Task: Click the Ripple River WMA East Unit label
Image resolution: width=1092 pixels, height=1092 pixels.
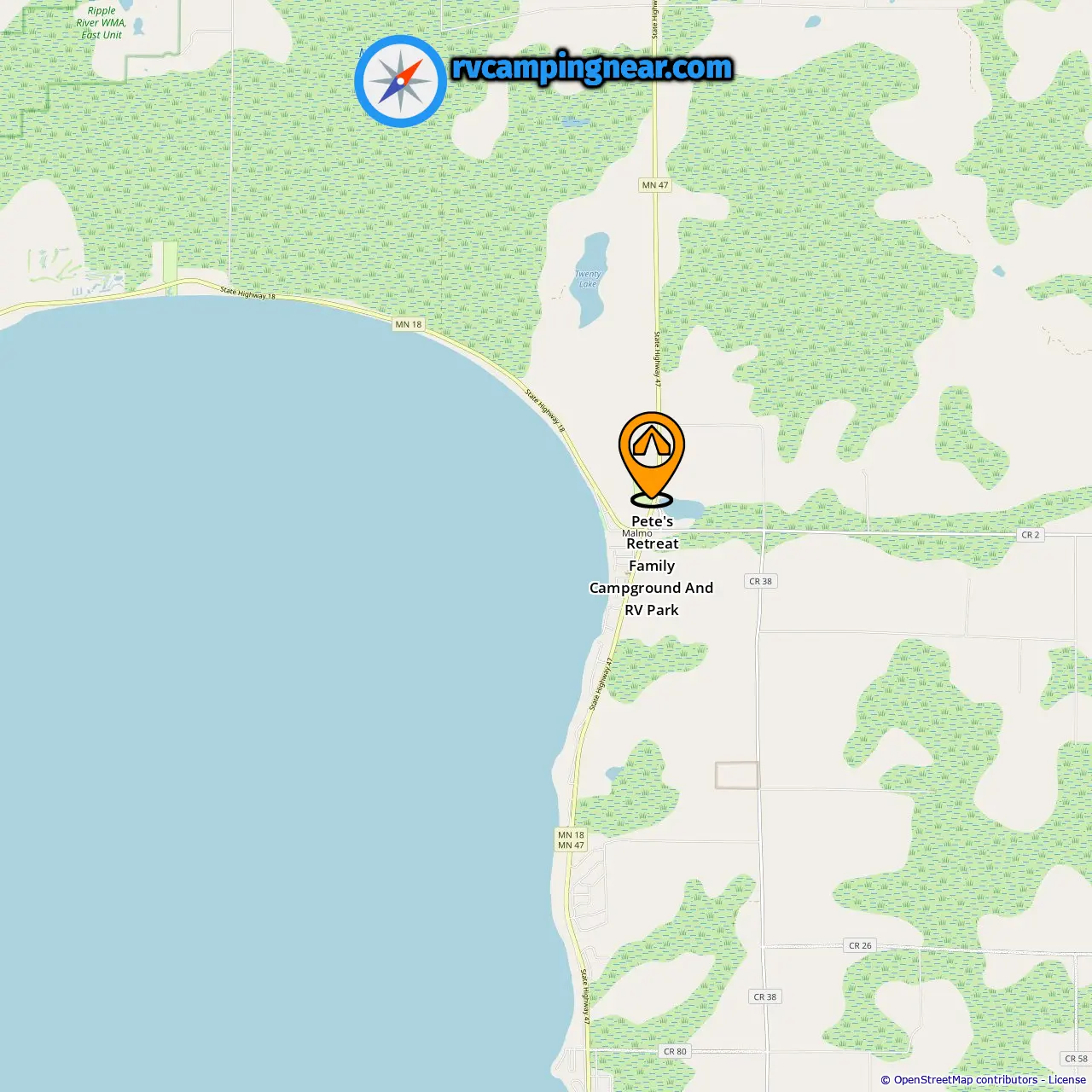Action: click(x=102, y=23)
